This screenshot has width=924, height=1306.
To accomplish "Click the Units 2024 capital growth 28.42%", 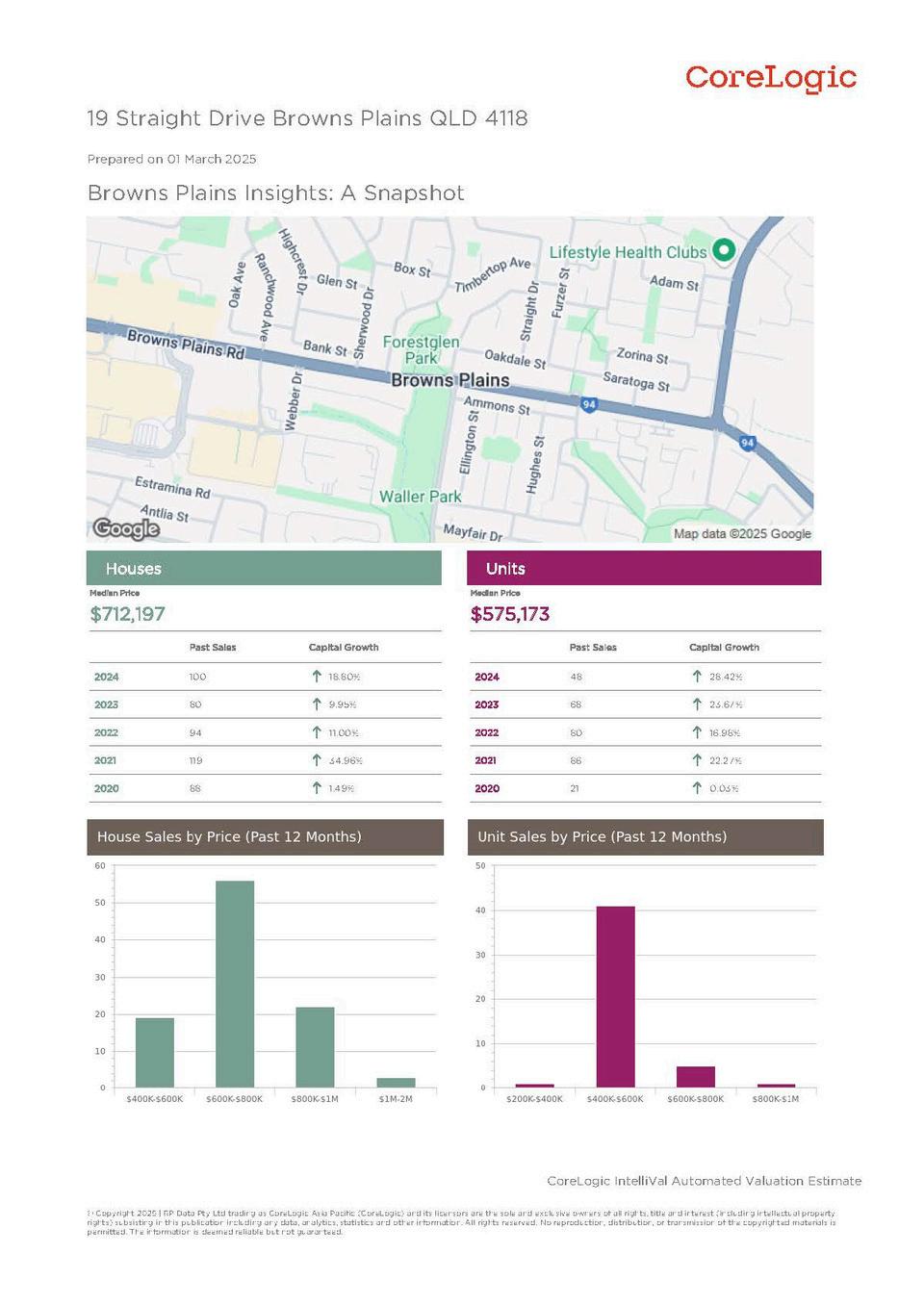I will 726,677.
